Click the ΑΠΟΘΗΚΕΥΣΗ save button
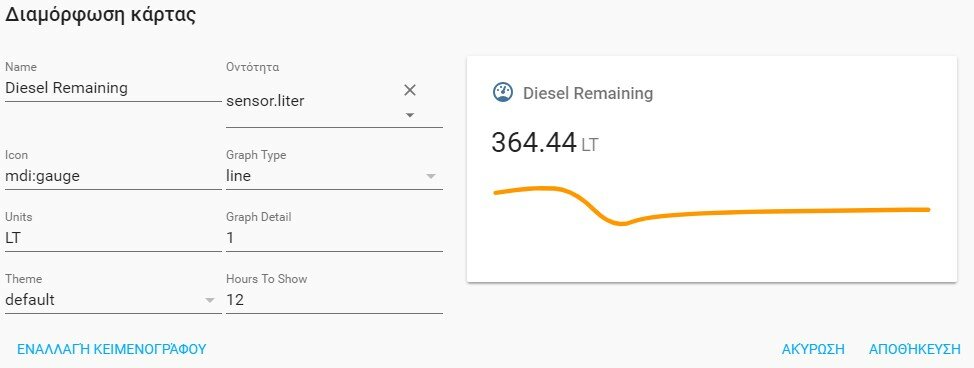 point(915,349)
